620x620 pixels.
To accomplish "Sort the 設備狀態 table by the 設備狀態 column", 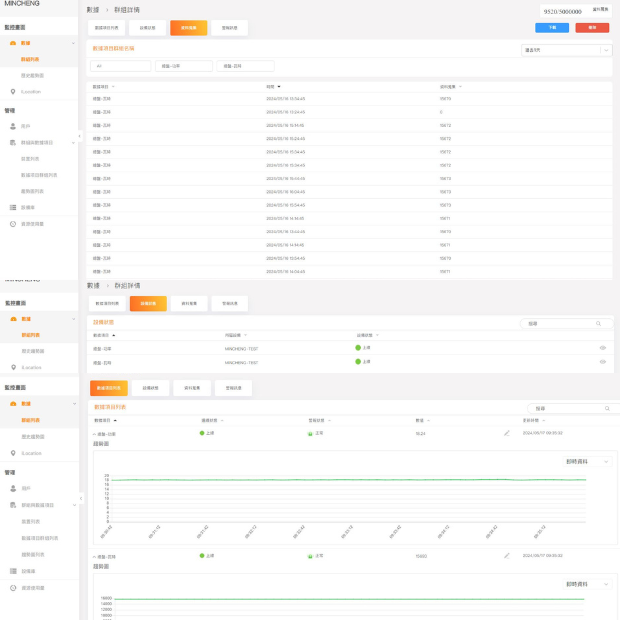I will pos(368,335).
